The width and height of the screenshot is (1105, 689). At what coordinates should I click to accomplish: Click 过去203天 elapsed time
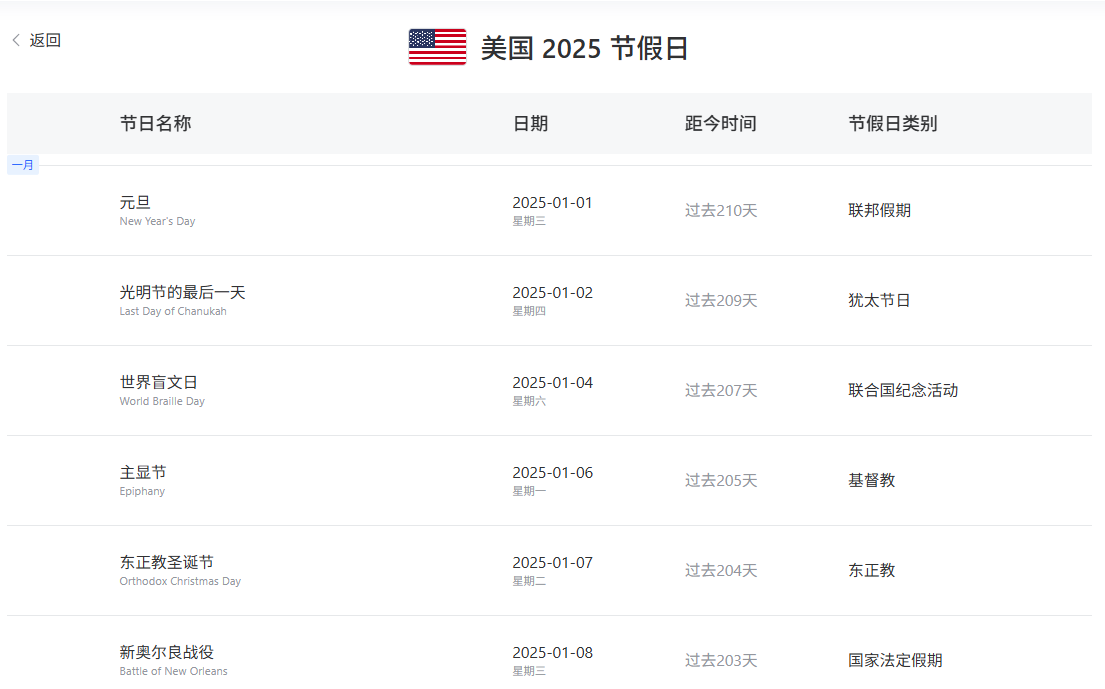[721, 662]
